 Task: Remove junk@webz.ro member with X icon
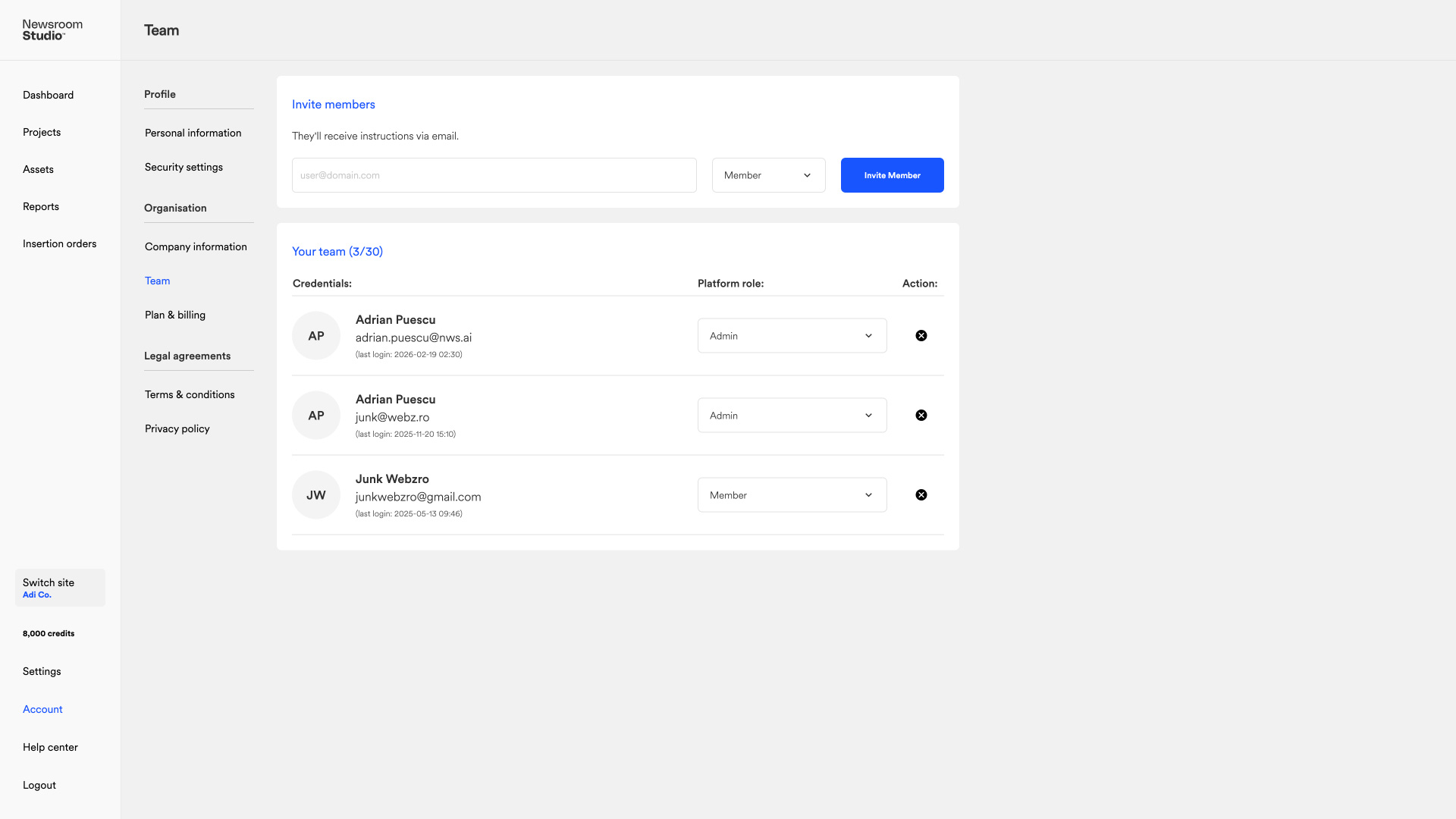point(921,416)
